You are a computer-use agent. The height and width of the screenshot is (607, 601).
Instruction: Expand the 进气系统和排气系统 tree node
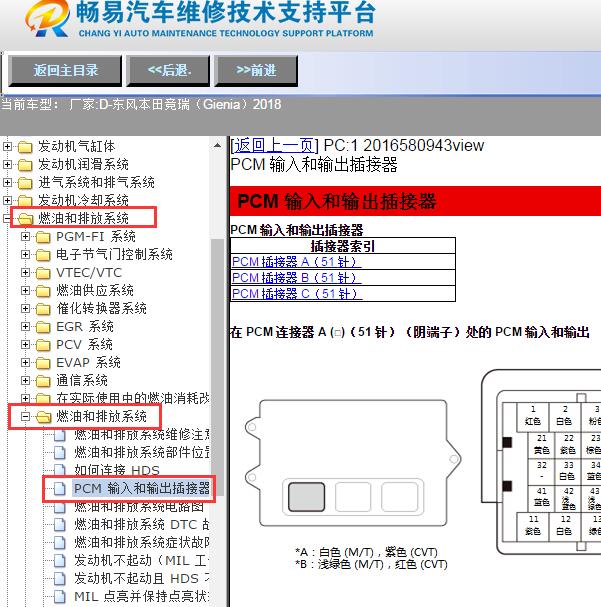(7, 182)
